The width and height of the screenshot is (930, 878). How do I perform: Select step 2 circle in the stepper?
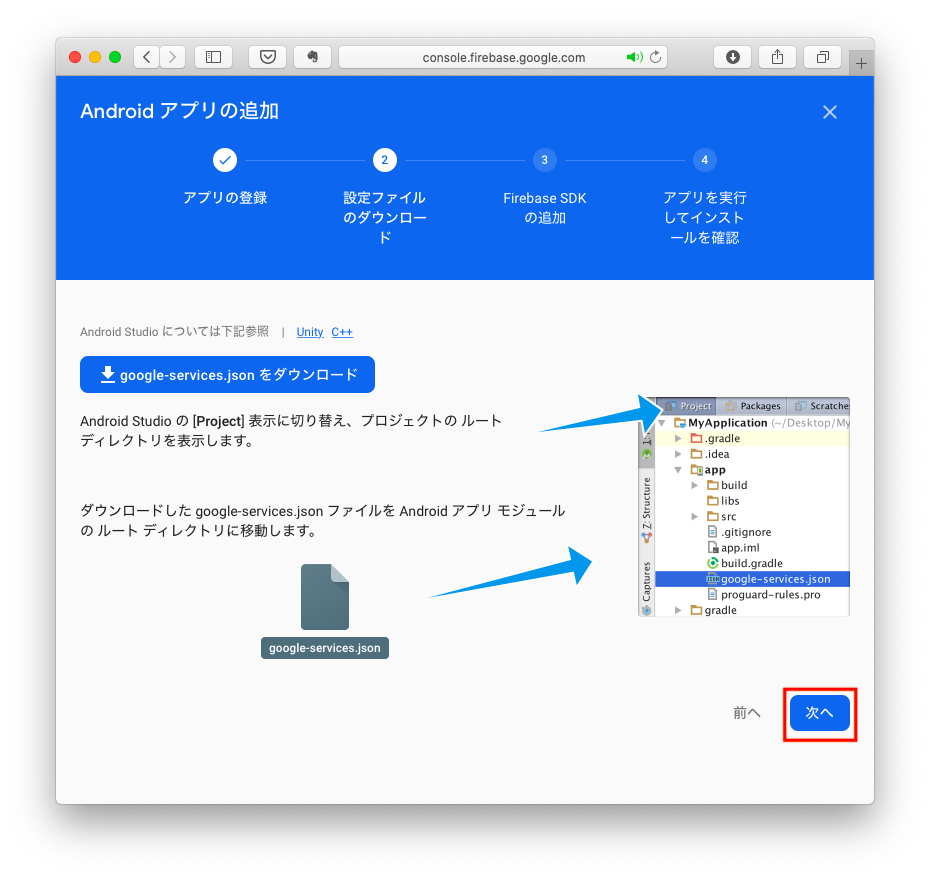pyautogui.click(x=385, y=160)
